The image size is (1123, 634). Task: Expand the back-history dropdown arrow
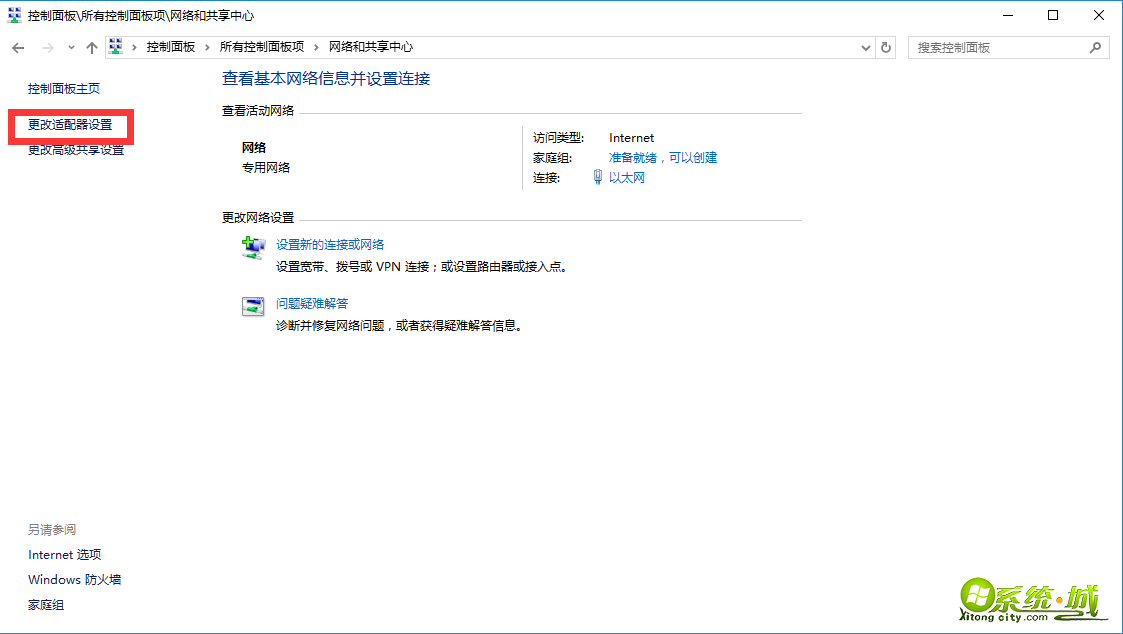(70, 46)
